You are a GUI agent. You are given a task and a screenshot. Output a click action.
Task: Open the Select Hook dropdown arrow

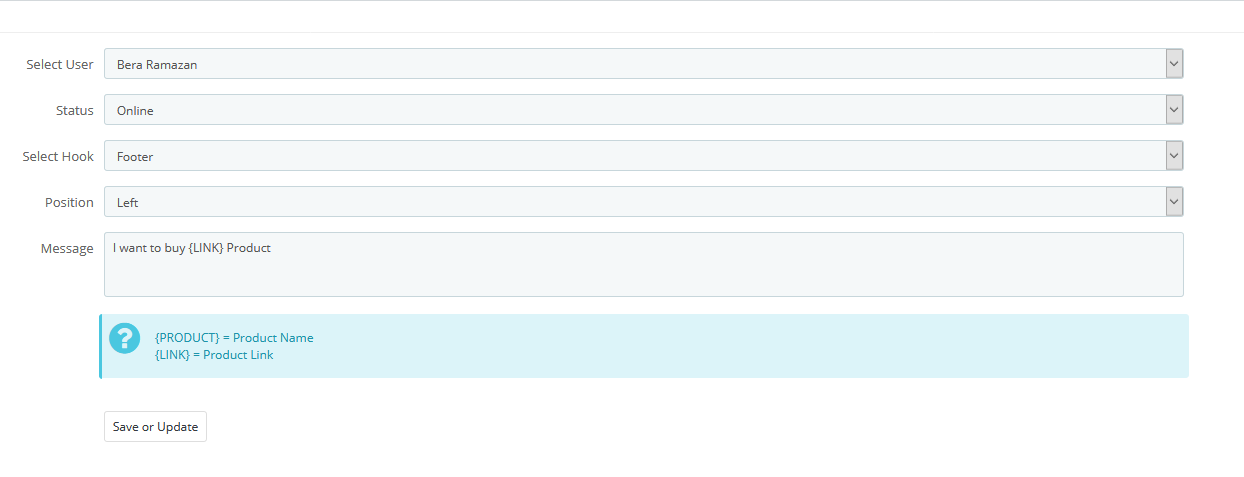(1174, 156)
